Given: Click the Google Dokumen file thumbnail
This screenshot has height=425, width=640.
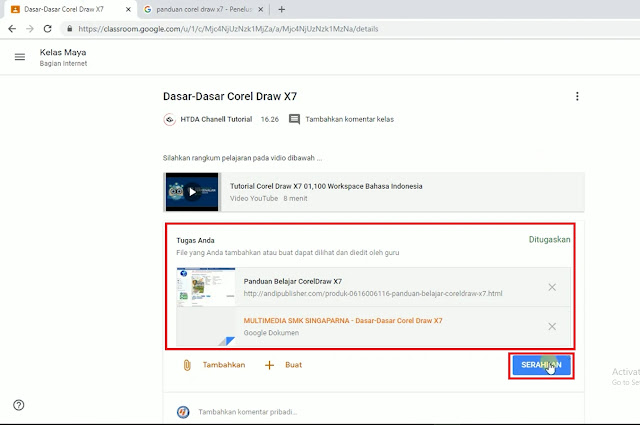Looking at the screenshot, I should pyautogui.click(x=206, y=327).
